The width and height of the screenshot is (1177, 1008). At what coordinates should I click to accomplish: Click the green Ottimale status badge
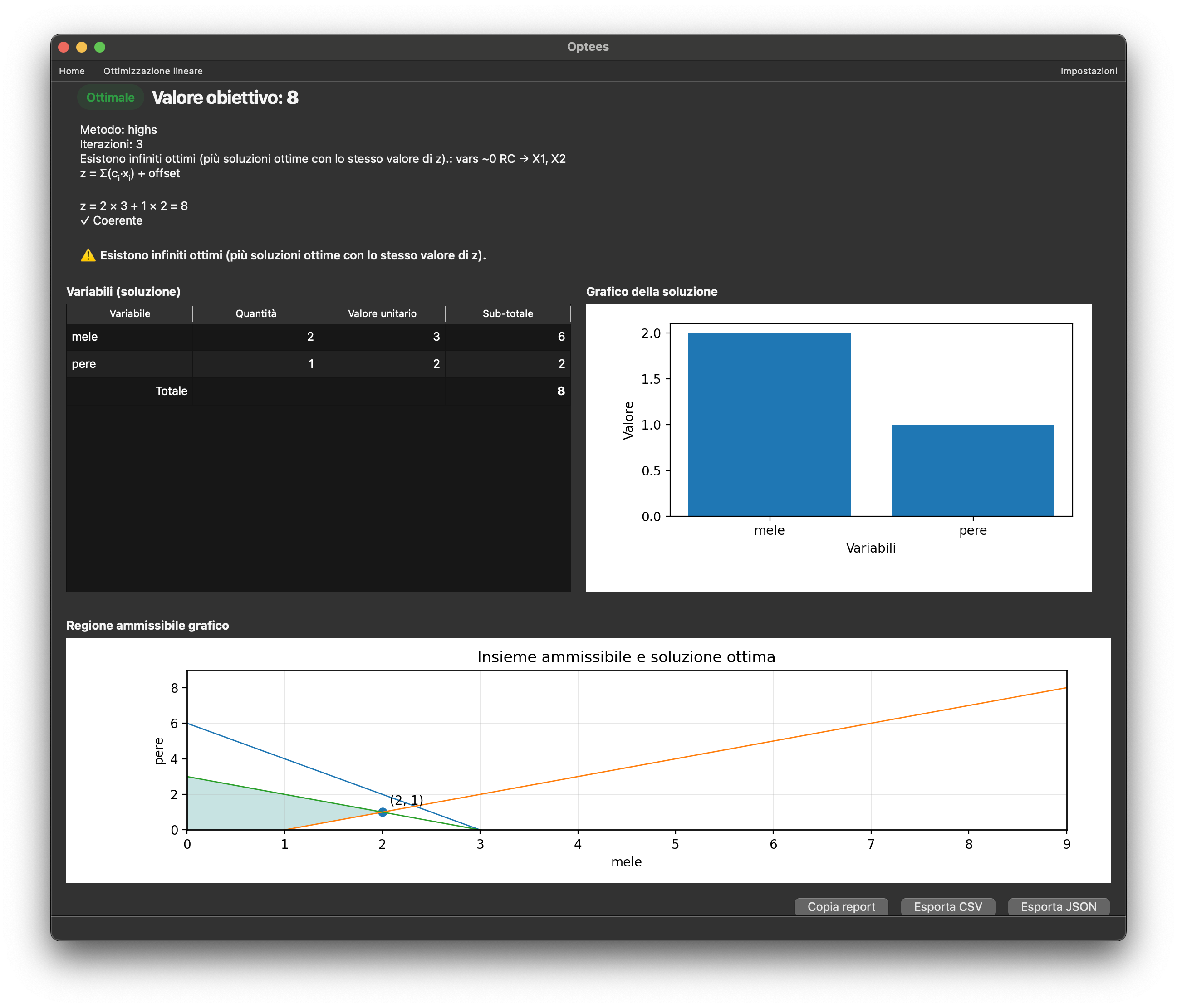pyautogui.click(x=110, y=98)
